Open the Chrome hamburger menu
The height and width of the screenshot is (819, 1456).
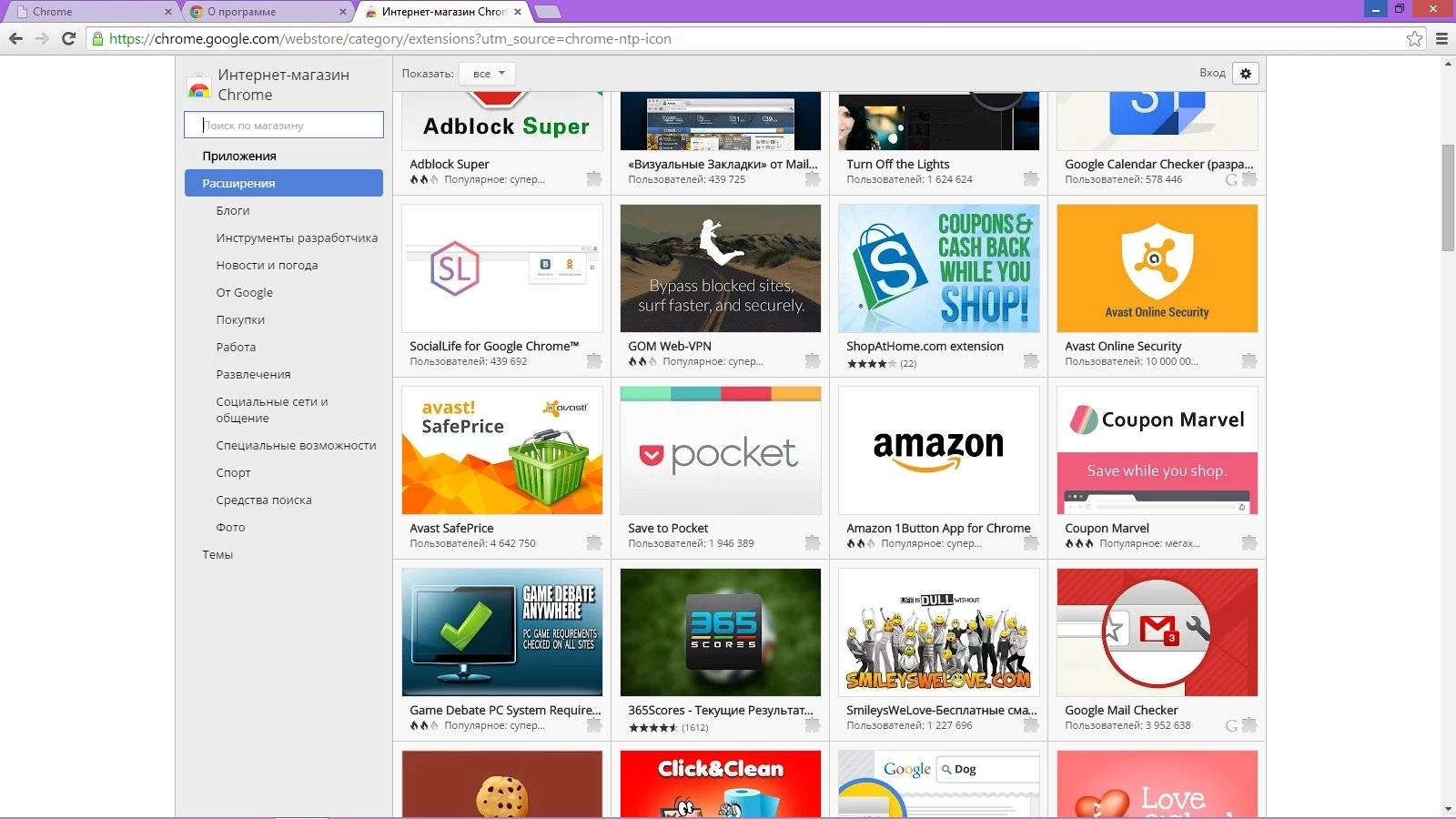point(1441,38)
